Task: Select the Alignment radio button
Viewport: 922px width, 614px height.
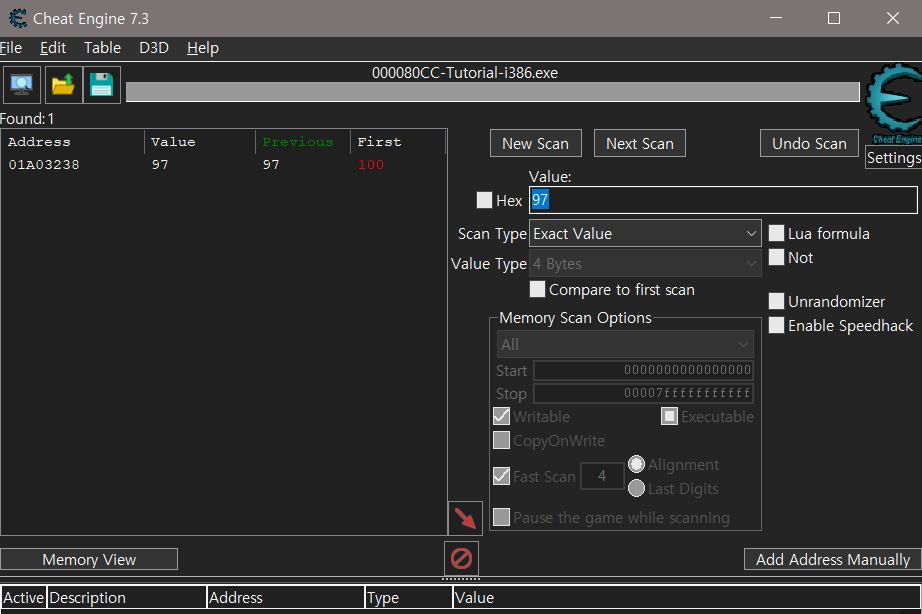Action: point(636,465)
